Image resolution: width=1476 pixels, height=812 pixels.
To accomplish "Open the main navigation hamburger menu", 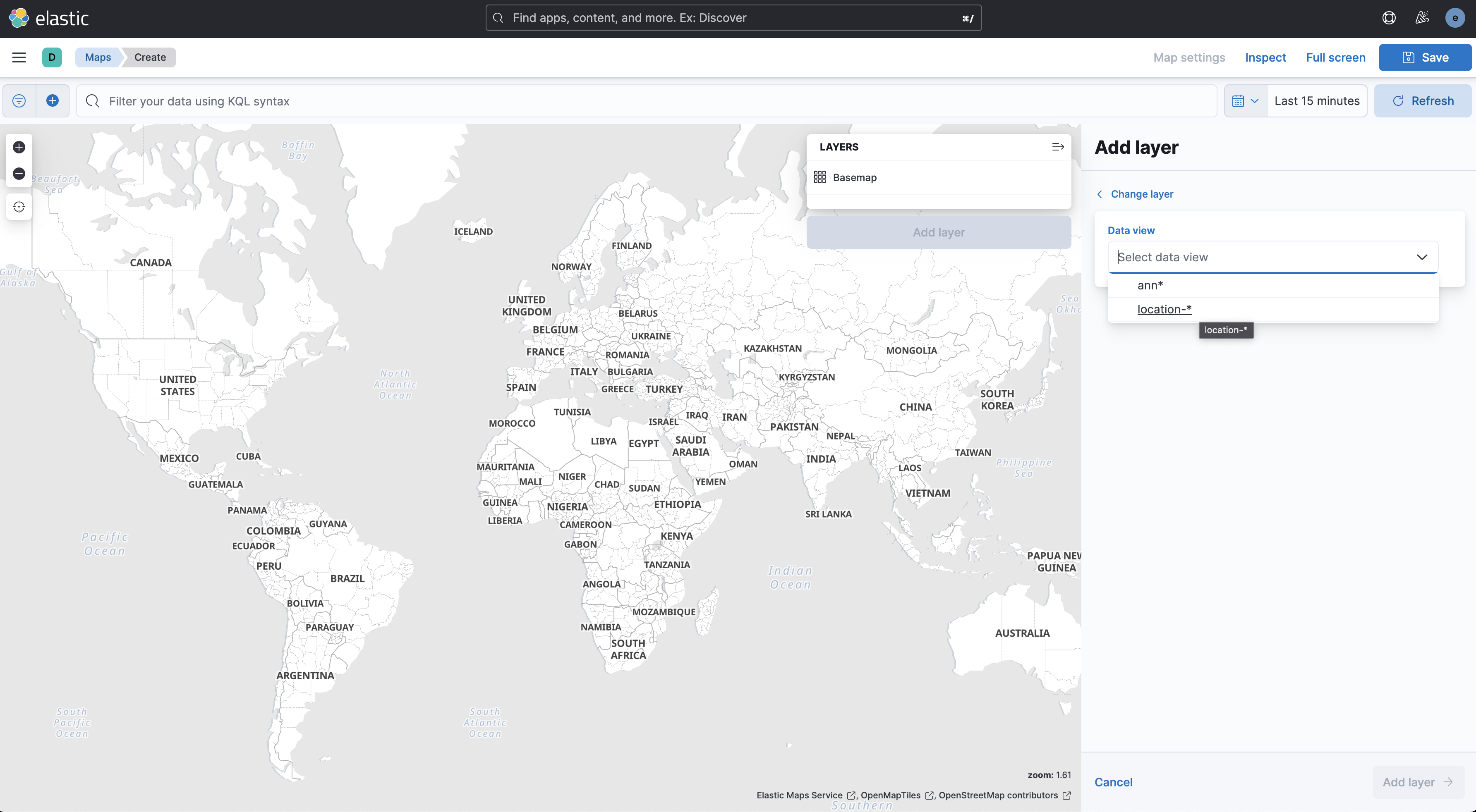I will tap(19, 57).
